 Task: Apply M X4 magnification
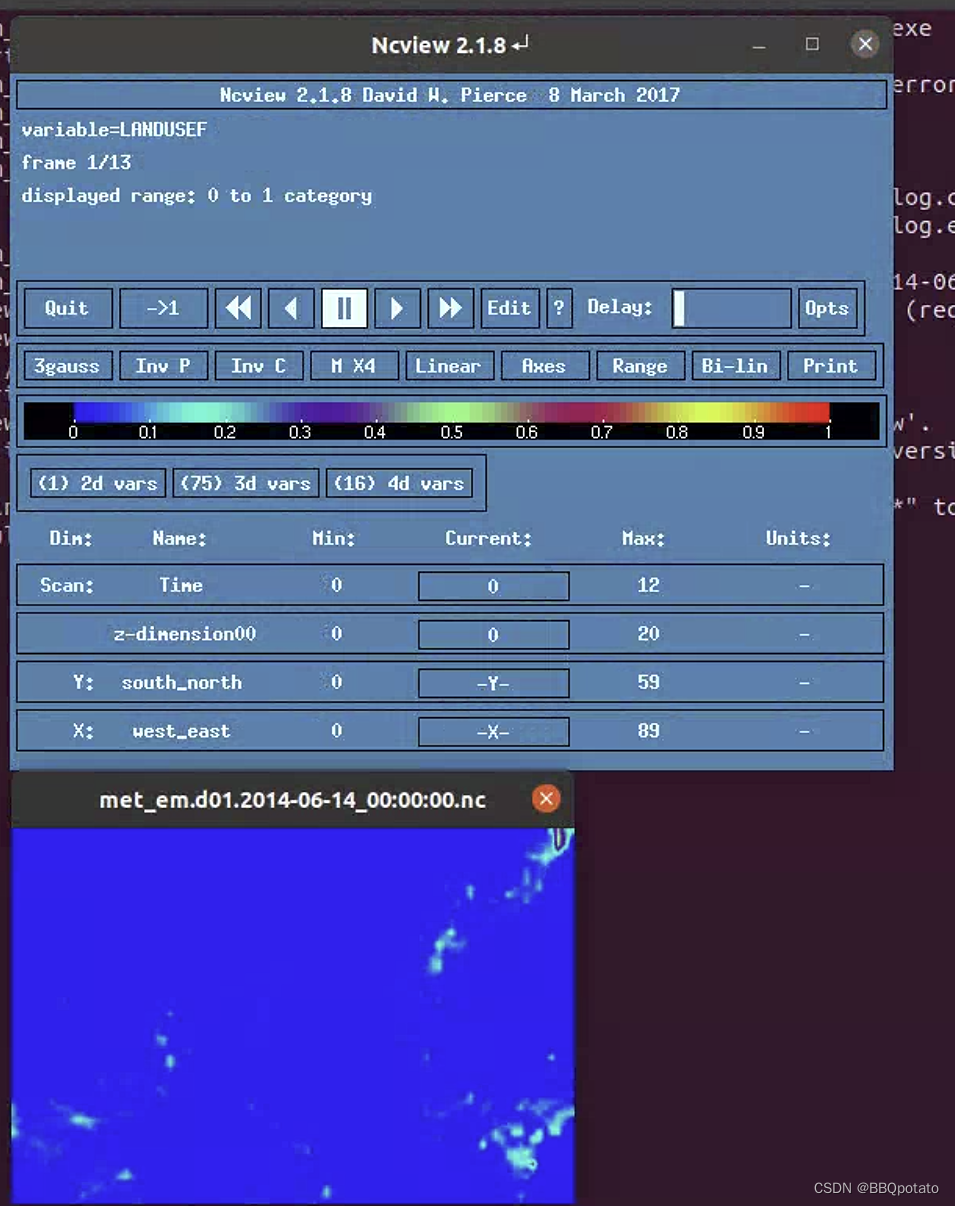click(x=354, y=366)
